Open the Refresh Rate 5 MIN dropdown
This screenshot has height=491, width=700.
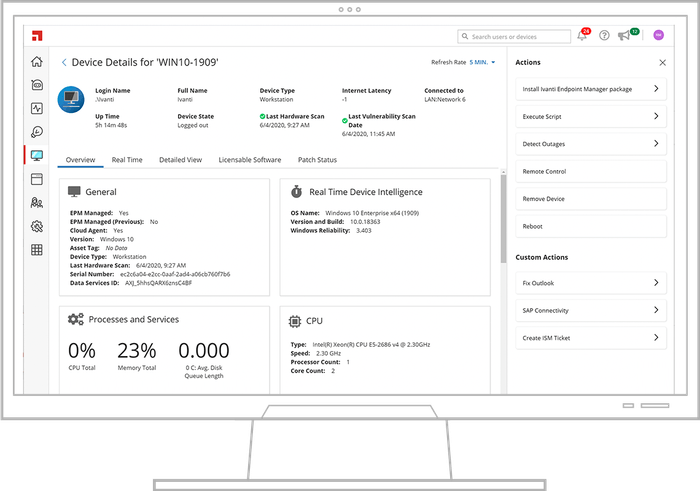coord(477,62)
